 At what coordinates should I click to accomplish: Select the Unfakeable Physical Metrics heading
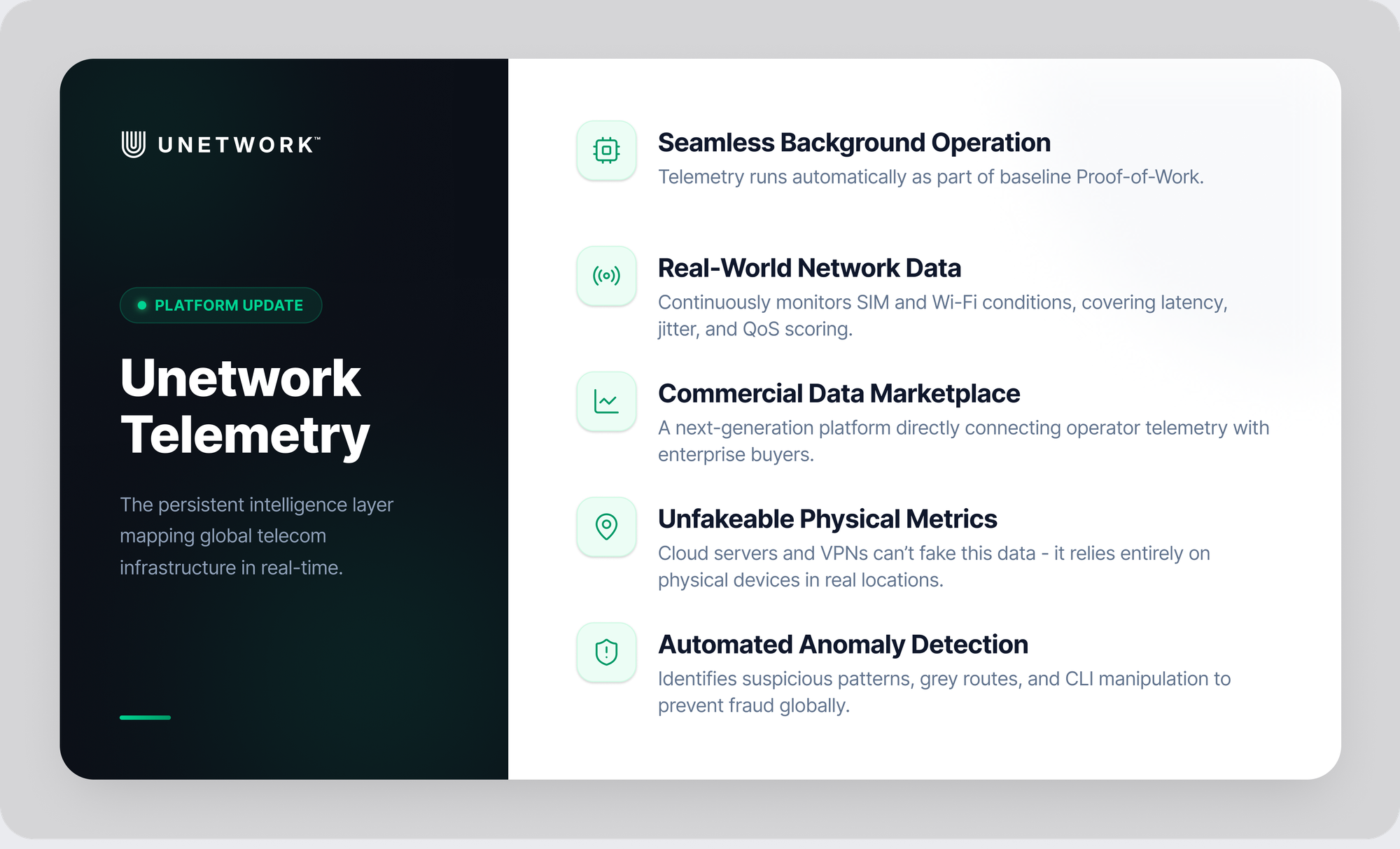[827, 519]
